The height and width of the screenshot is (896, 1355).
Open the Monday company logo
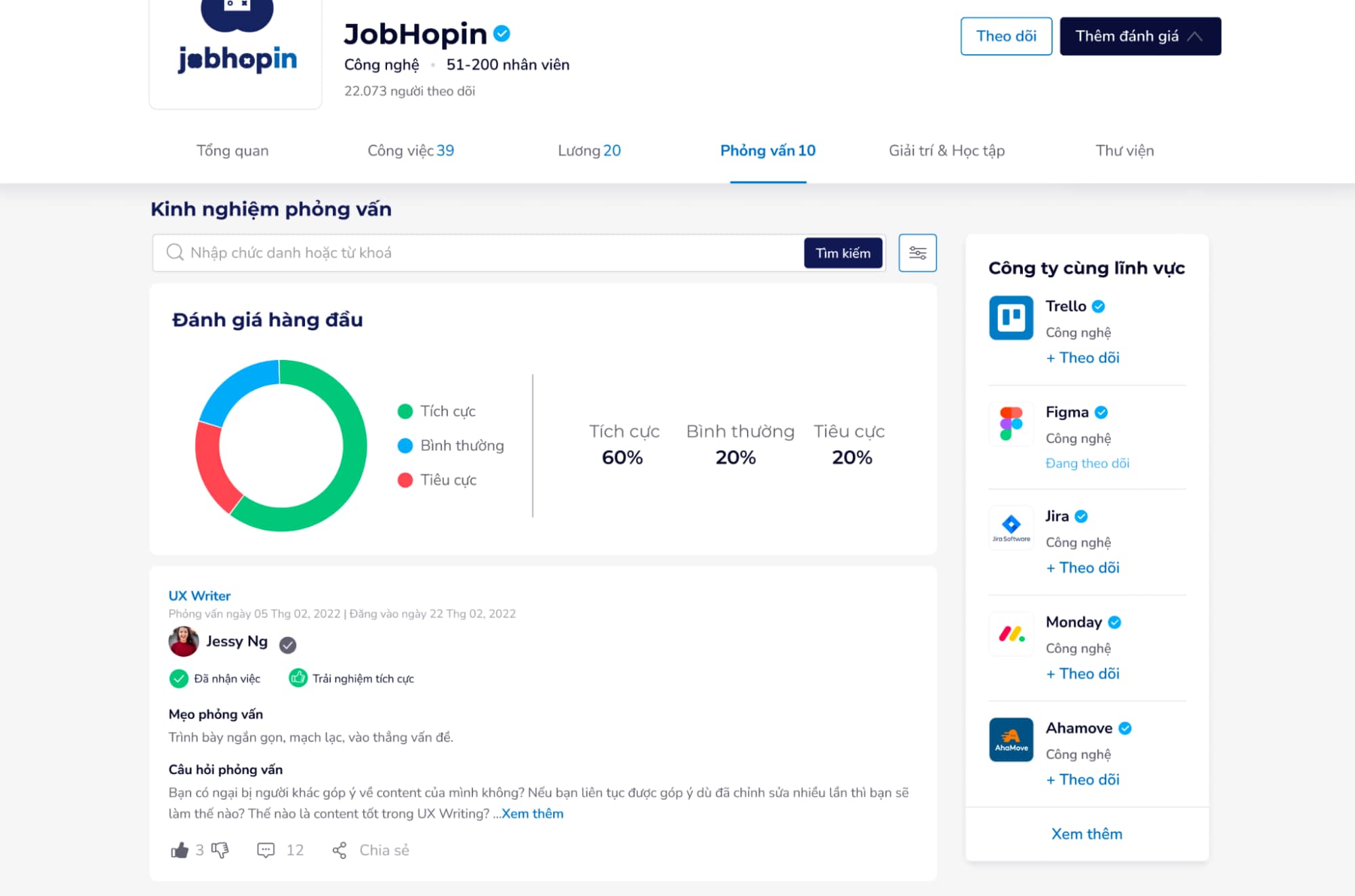point(1011,634)
